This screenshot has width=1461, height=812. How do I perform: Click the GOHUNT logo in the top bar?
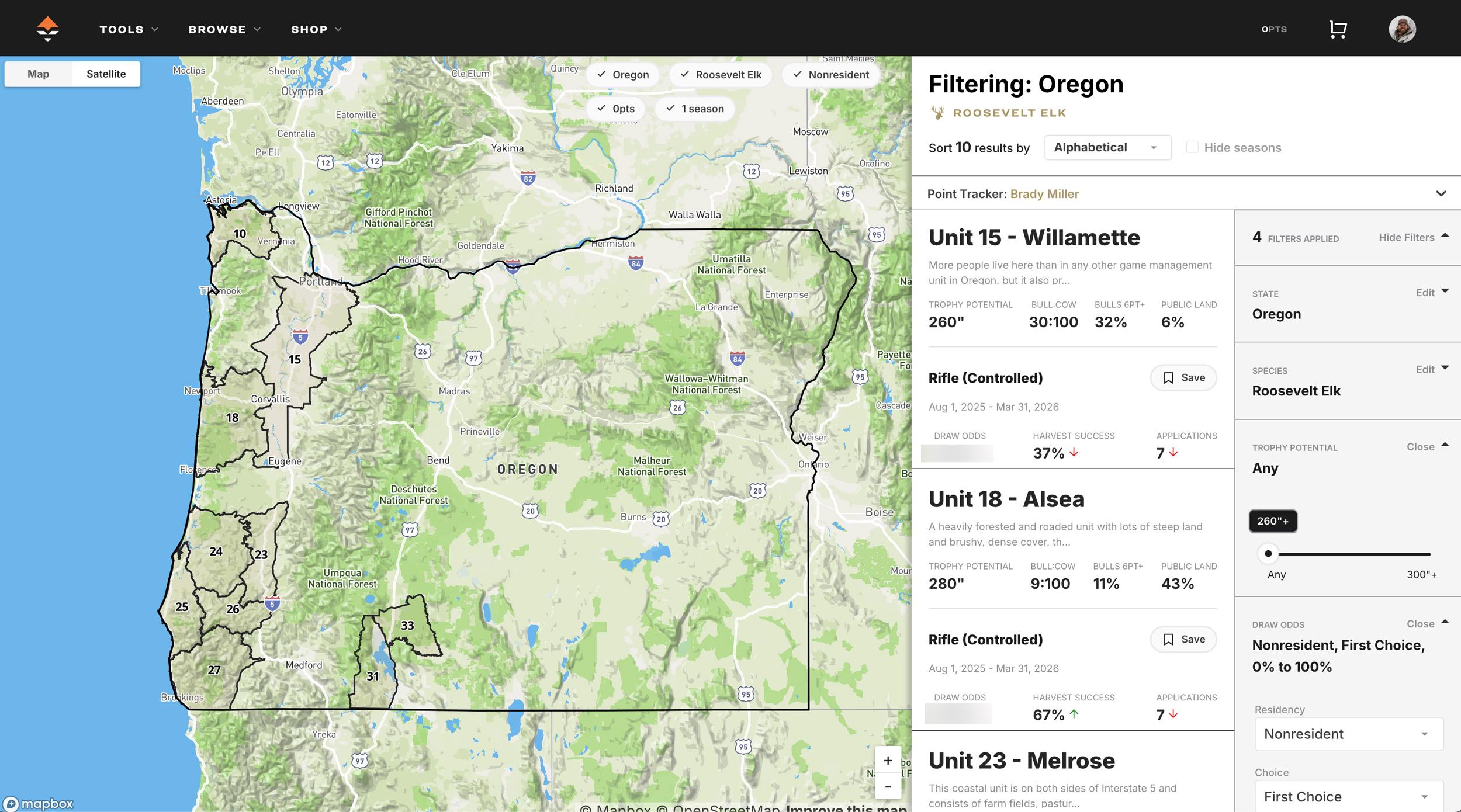tap(47, 28)
